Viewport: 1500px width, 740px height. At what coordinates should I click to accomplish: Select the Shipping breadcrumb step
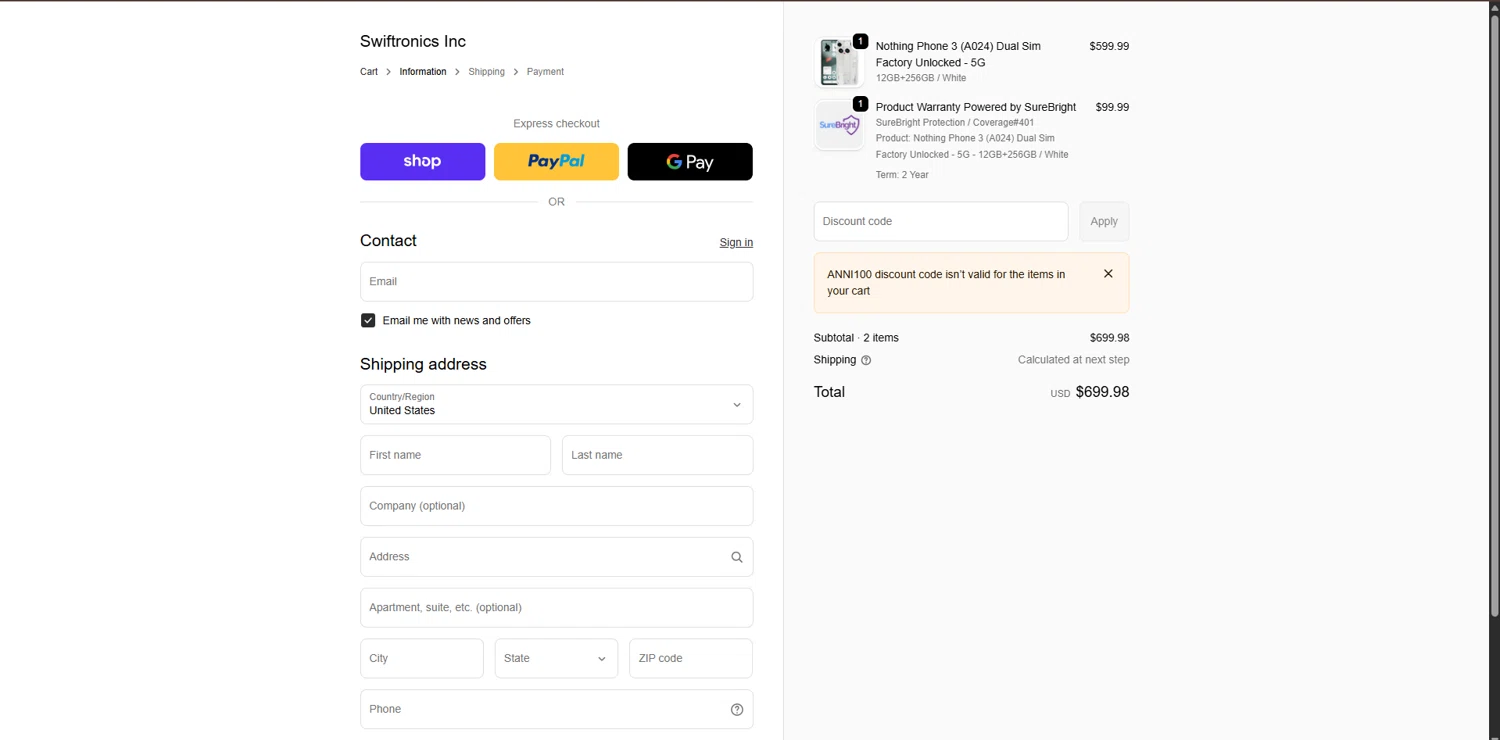click(486, 72)
